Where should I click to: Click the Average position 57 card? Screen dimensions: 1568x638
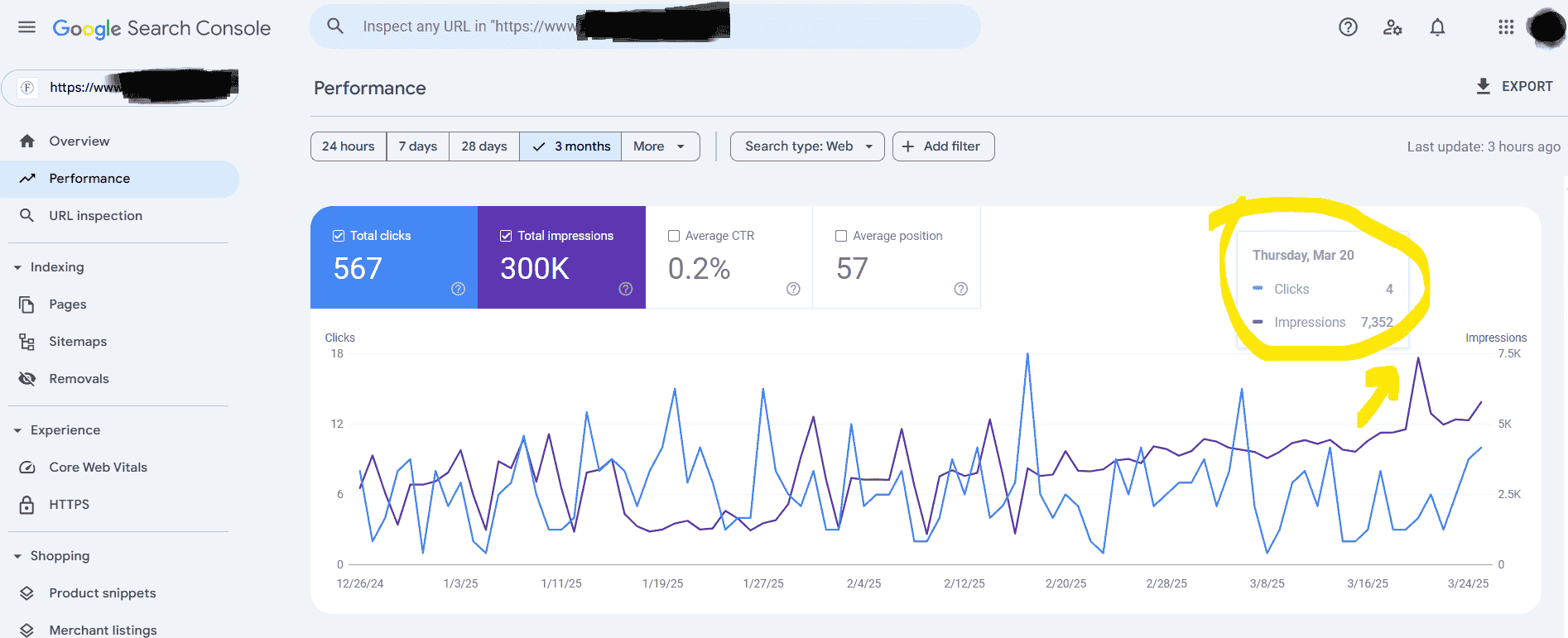tap(897, 257)
